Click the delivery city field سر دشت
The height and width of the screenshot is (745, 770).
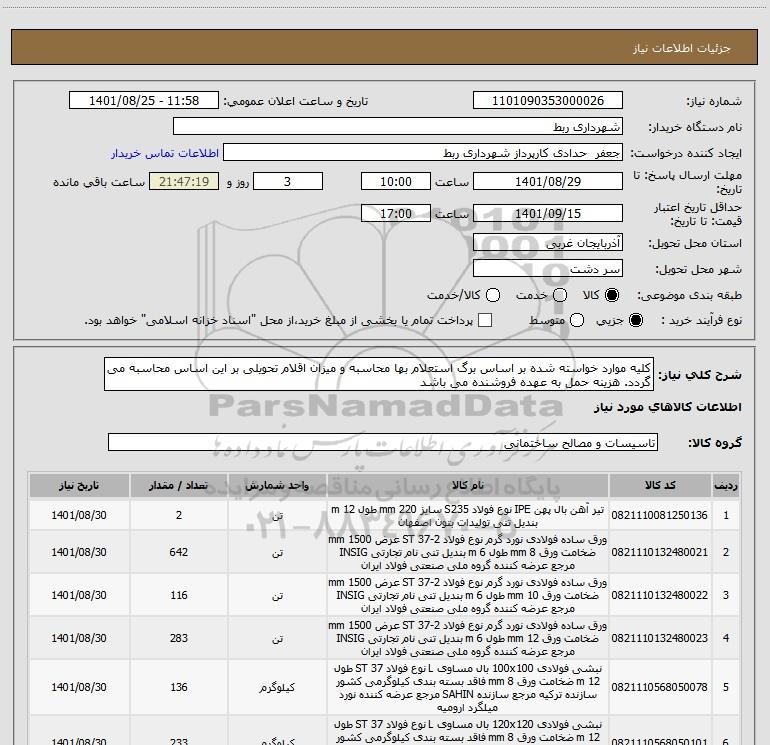548,269
